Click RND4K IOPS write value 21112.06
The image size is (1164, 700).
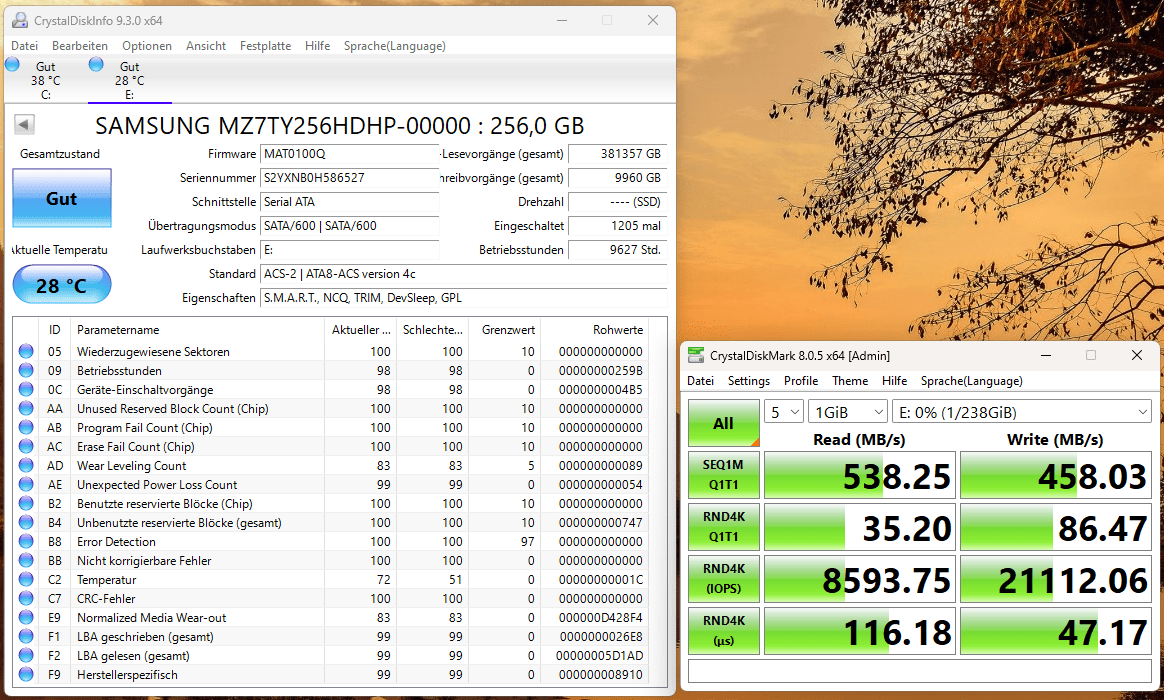(1056, 579)
